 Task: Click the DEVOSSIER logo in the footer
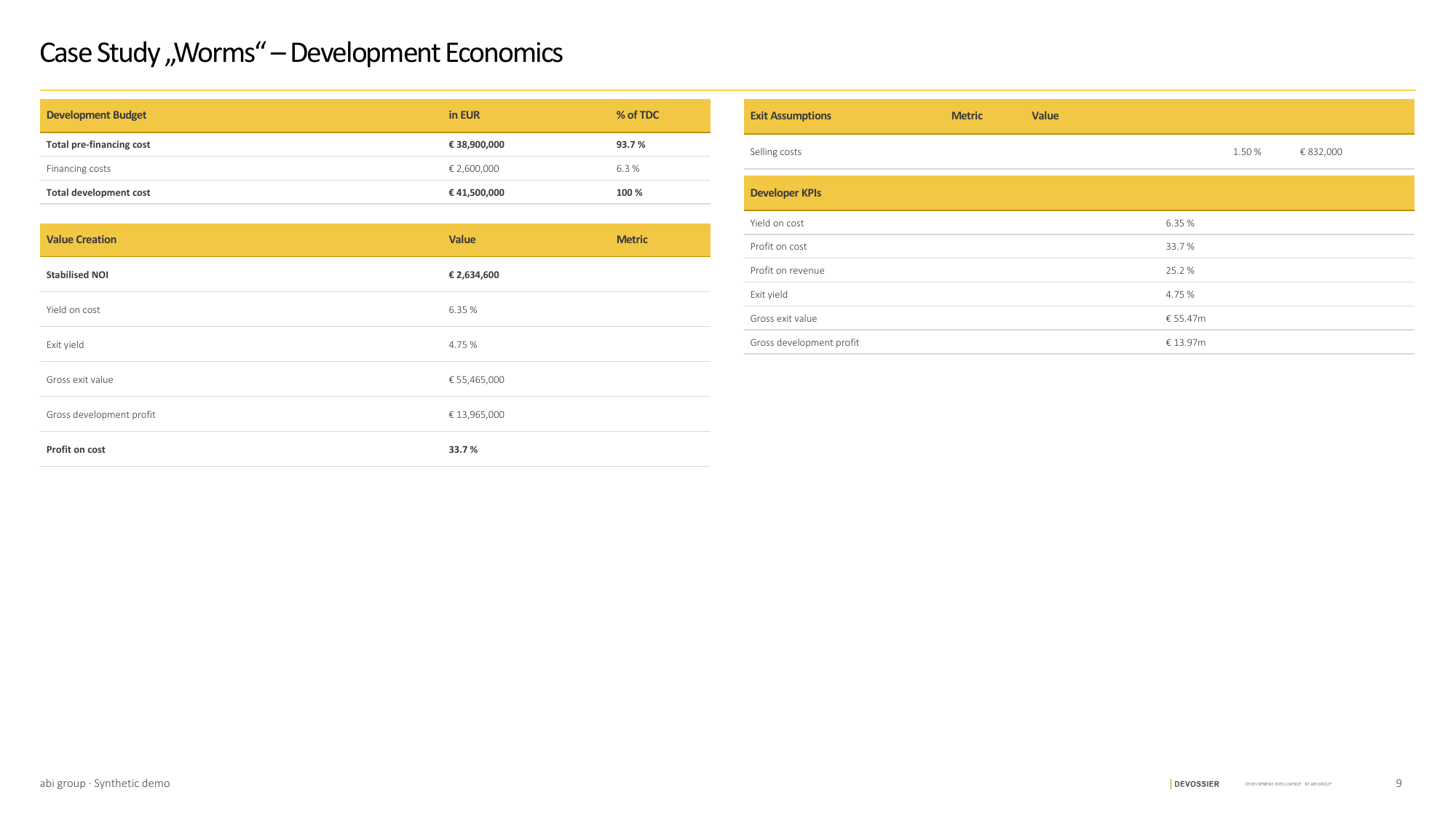coord(1195,784)
